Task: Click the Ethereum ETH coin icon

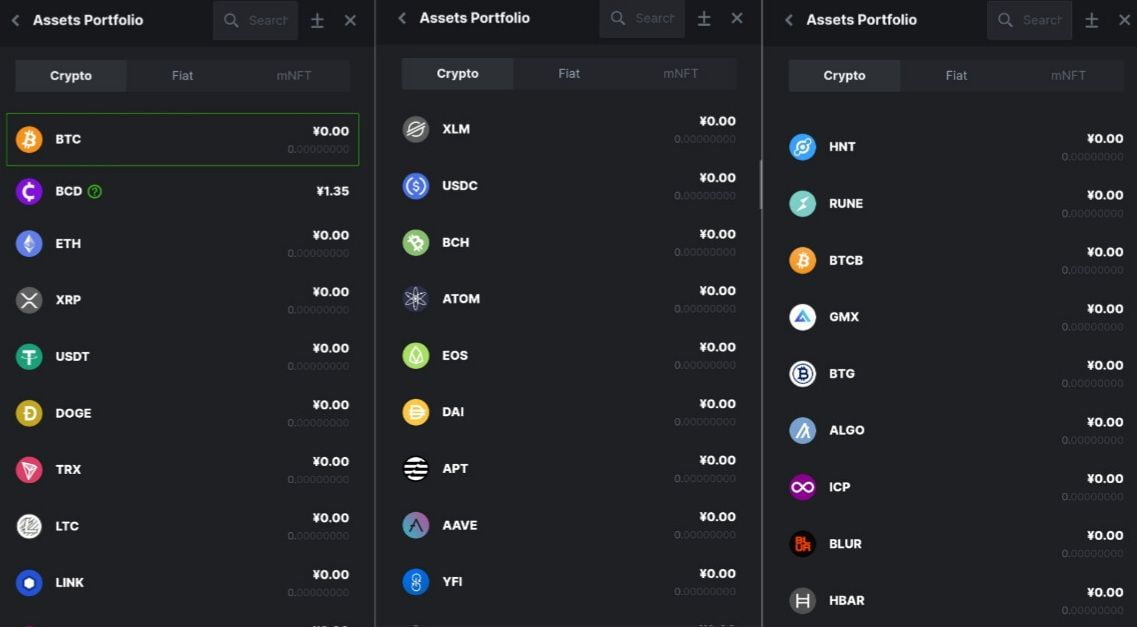Action: pos(29,244)
